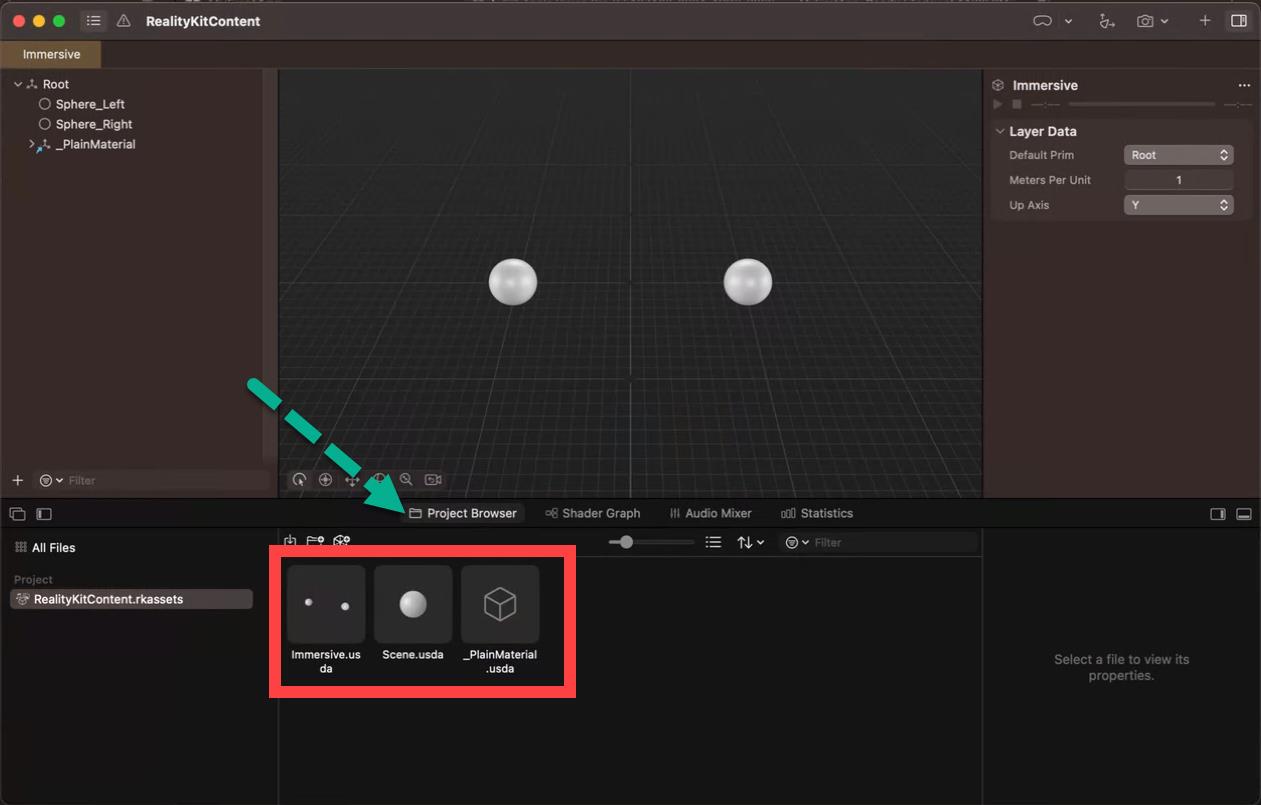Image resolution: width=1261 pixels, height=805 pixels.
Task: Select RealityKitContent.rkassets in sidebar
Action: pyautogui.click(x=131, y=599)
